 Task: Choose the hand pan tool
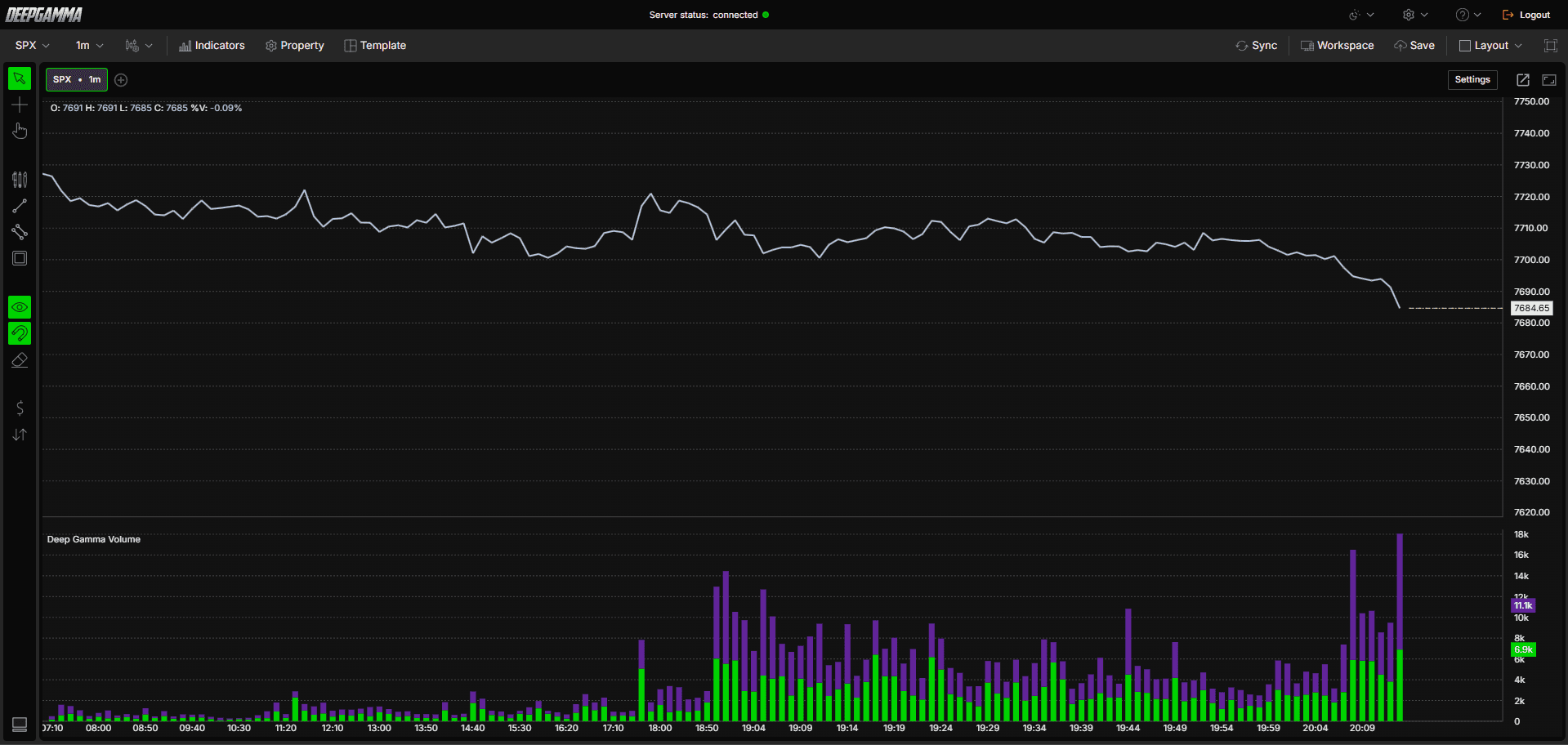pyautogui.click(x=20, y=131)
